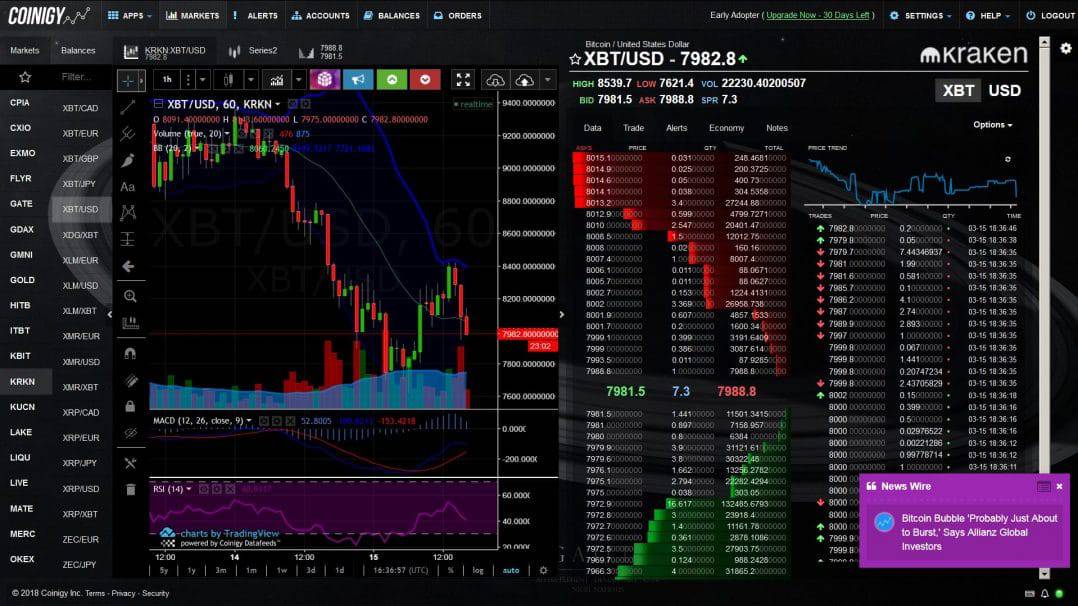Lock all drawing tools with padlock icon
Screen dimensions: 1078x606
pos(130,406)
